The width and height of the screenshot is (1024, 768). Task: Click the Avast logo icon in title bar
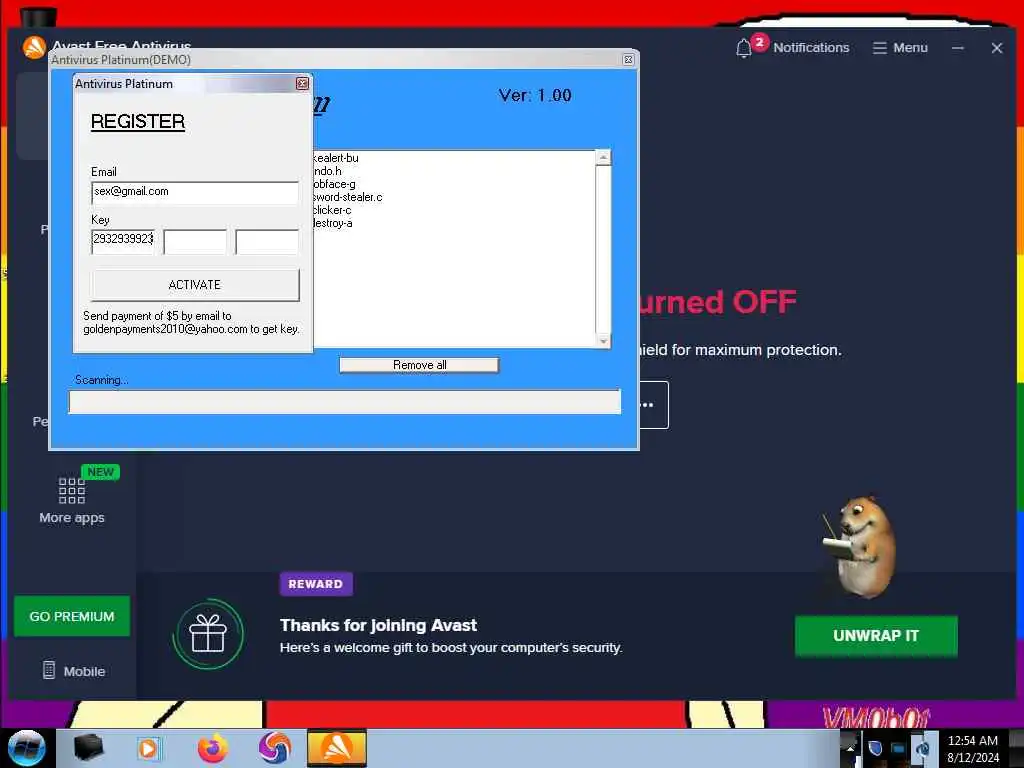[x=34, y=47]
